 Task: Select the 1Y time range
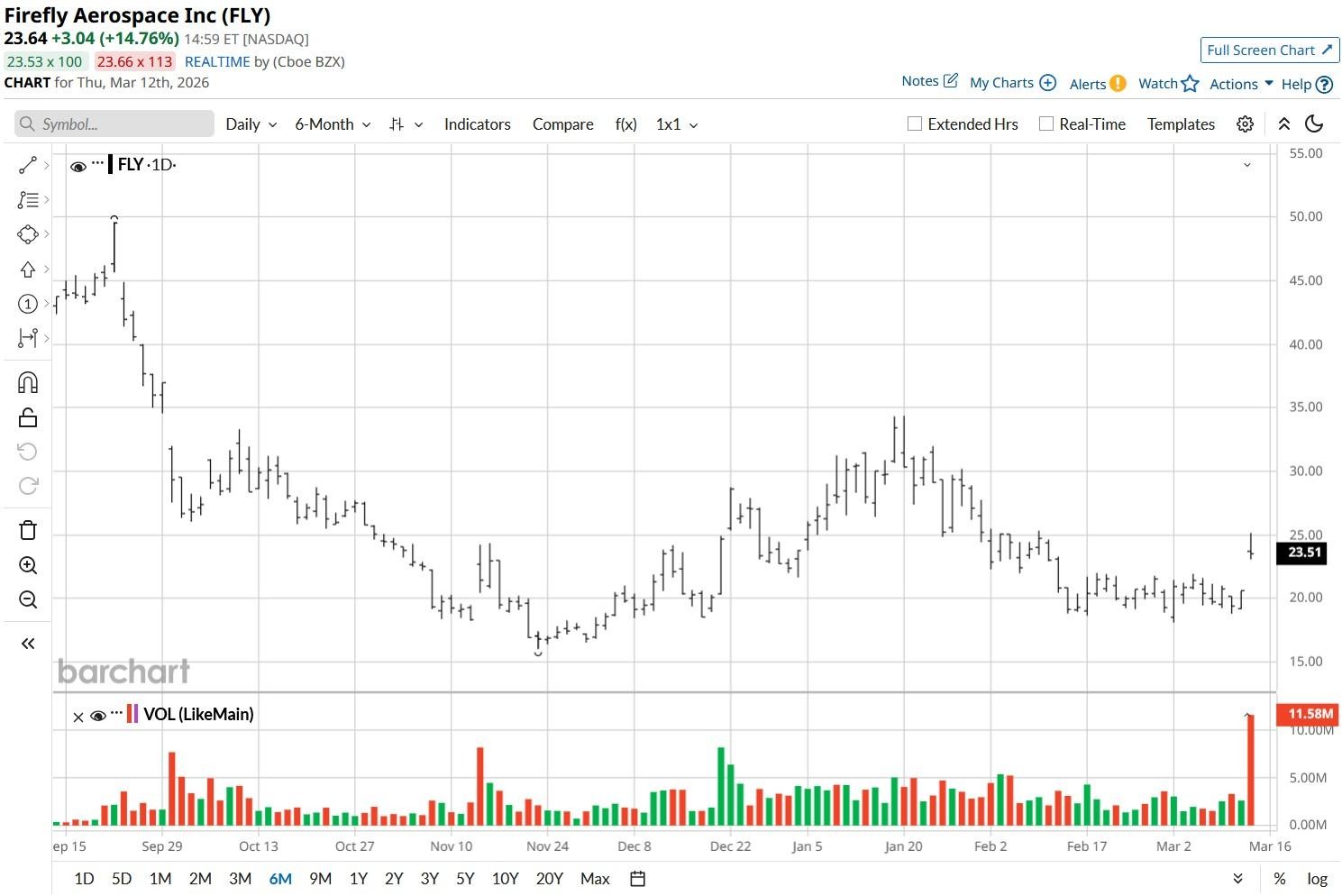(359, 879)
